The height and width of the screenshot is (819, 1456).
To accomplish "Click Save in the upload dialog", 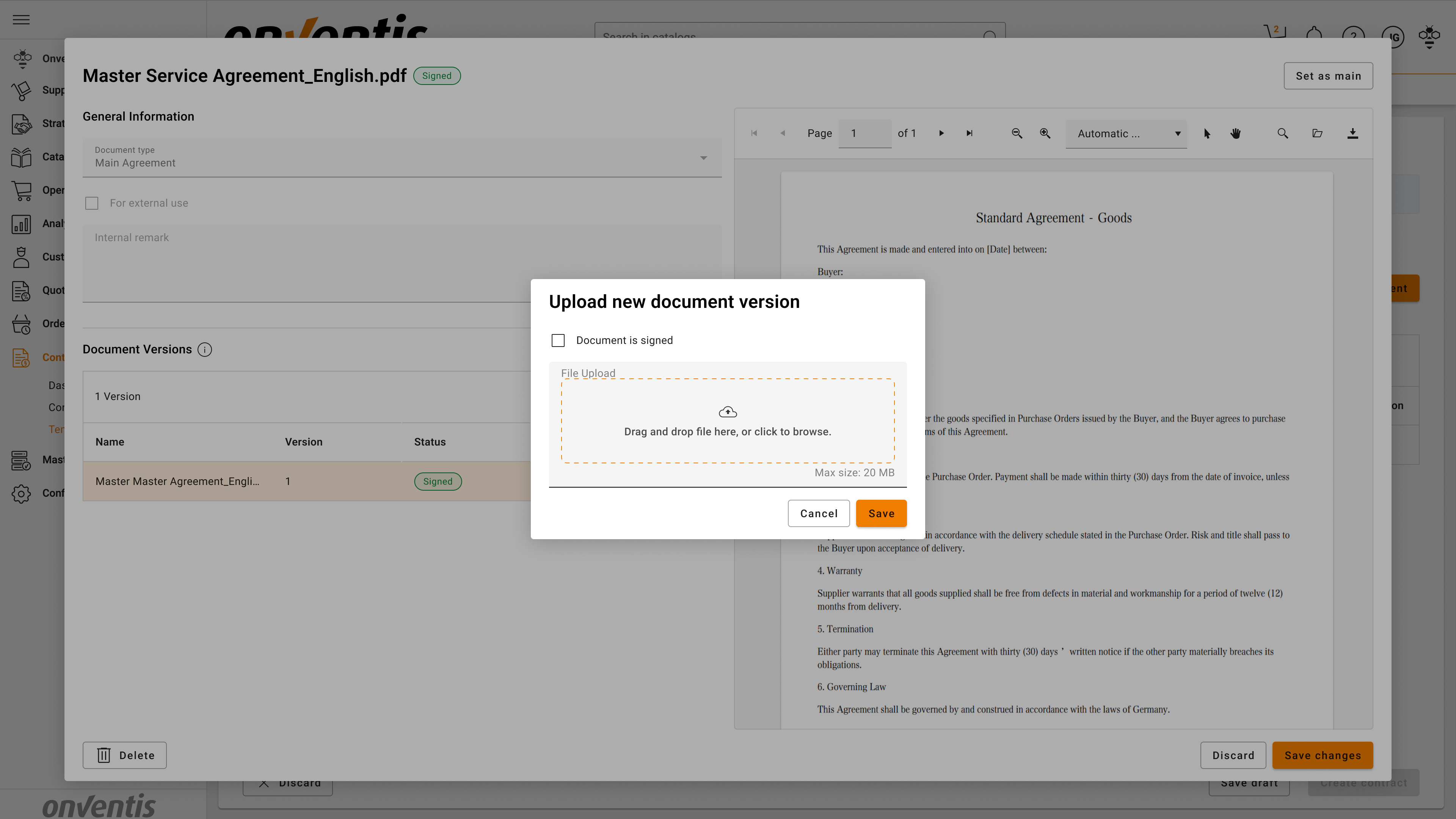I will 880,513.
